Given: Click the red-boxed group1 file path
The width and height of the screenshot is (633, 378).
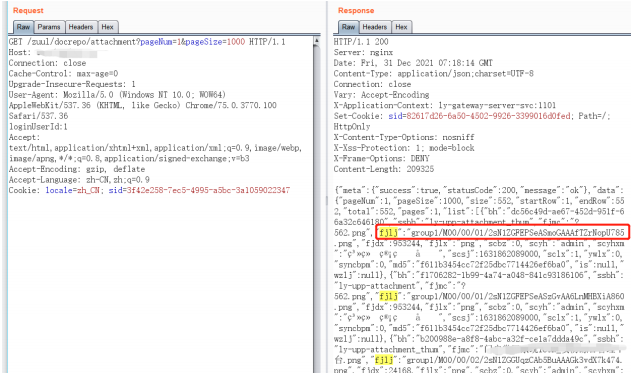Looking at the screenshot, I should coord(517,233).
